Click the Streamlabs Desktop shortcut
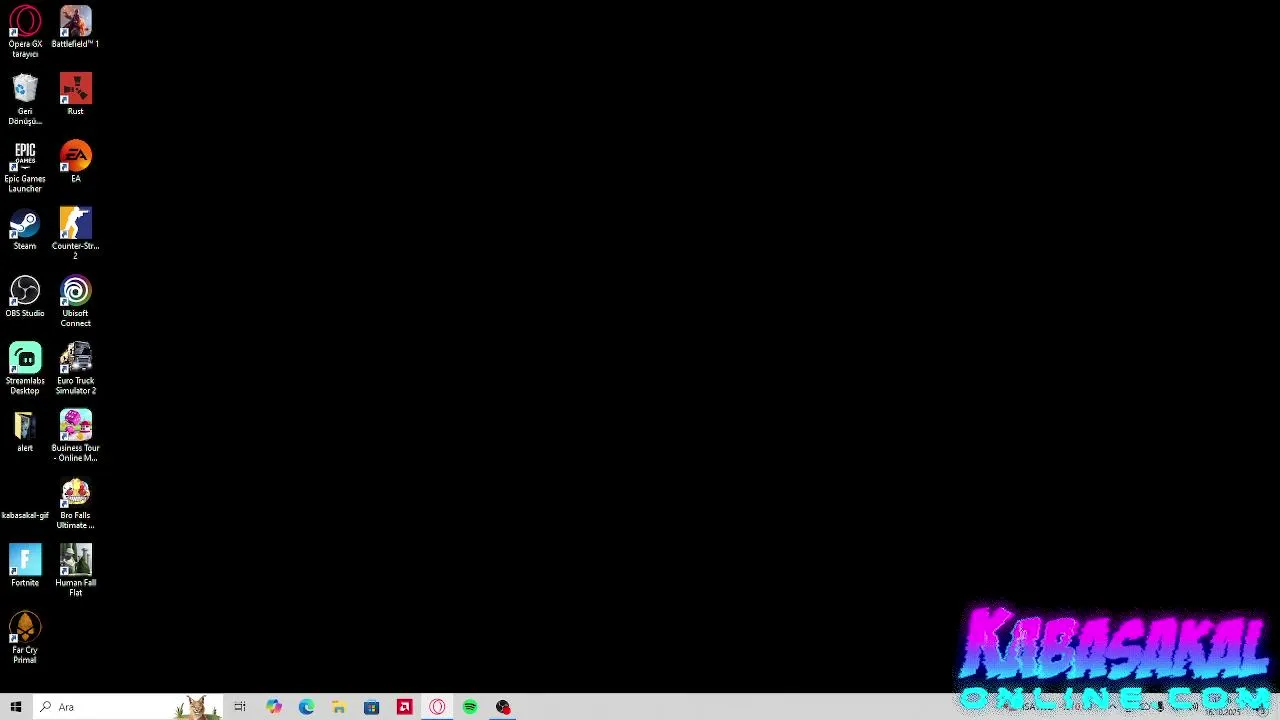 [25, 368]
